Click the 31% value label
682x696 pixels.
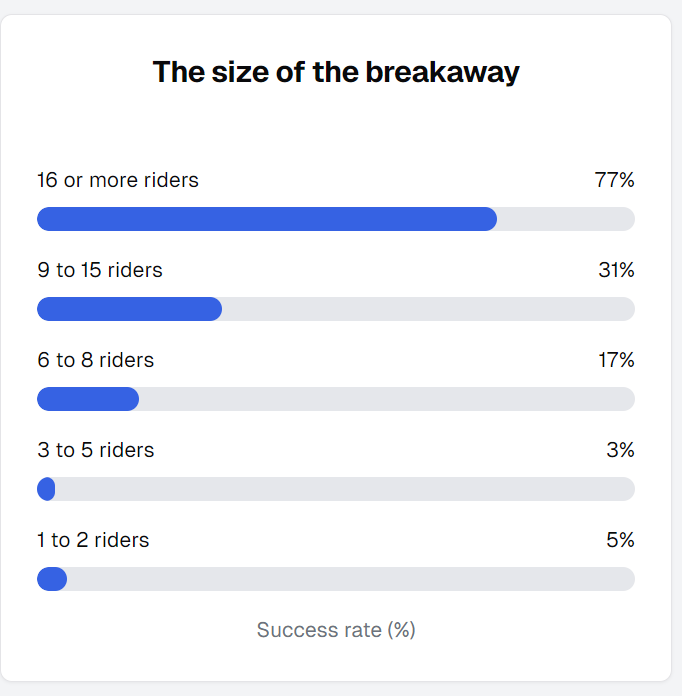(616, 270)
